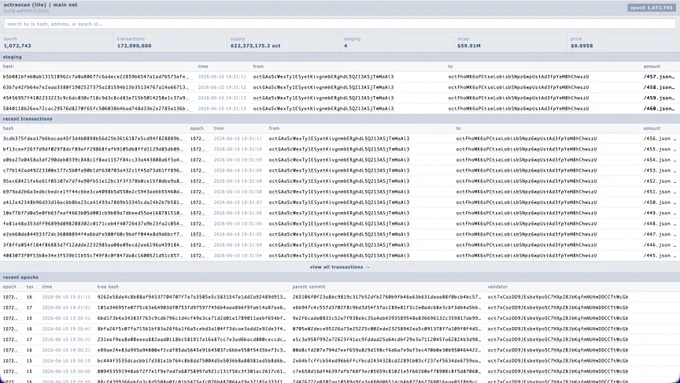
Task: Open to address in row /452.json
Action: (x=526, y=181)
